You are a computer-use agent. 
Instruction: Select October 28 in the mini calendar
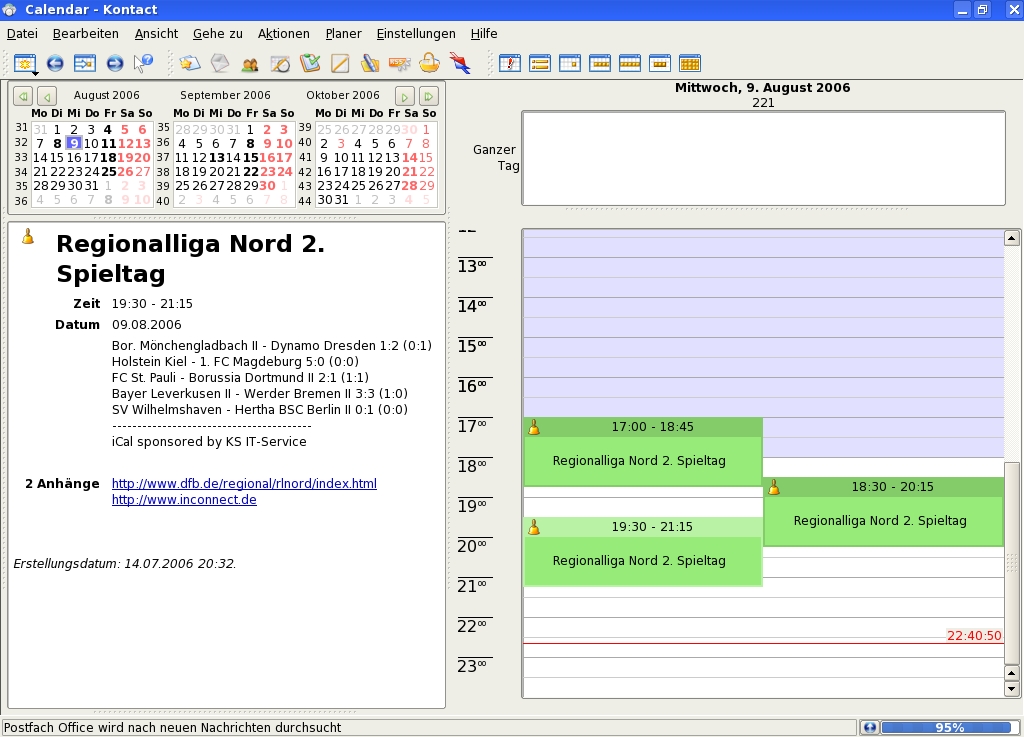409,185
